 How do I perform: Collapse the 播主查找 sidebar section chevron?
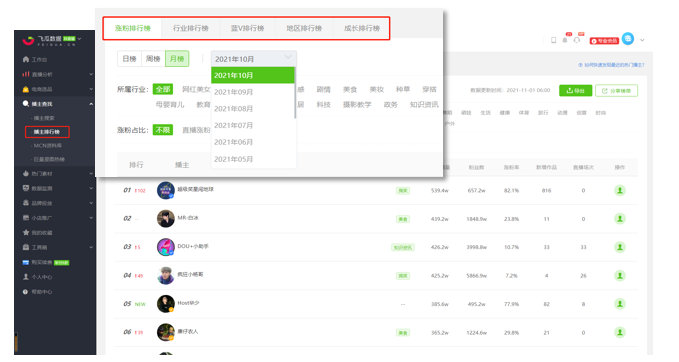[91, 104]
